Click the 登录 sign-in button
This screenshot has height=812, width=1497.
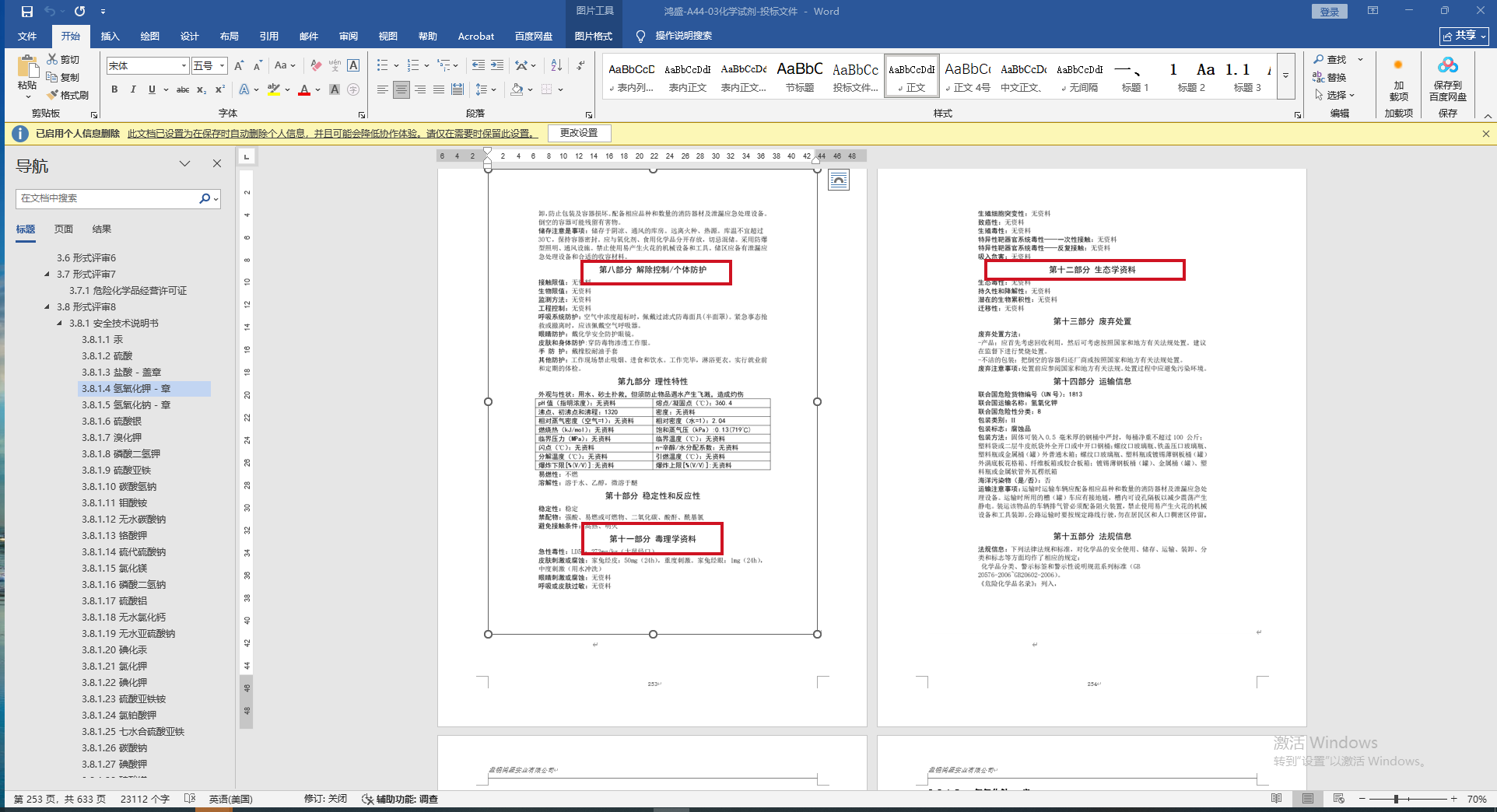(1330, 12)
